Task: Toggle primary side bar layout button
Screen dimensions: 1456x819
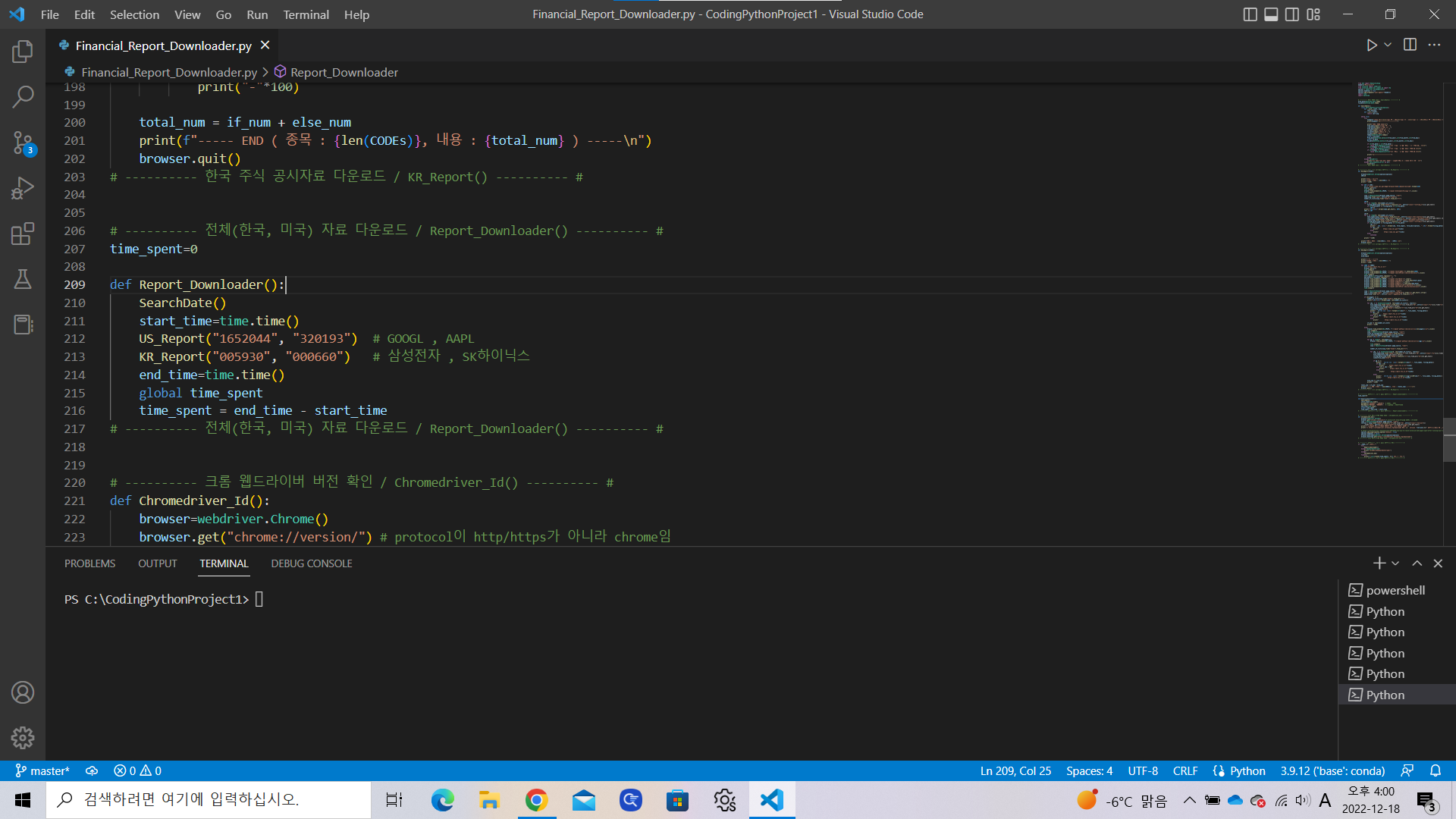Action: 1250,14
